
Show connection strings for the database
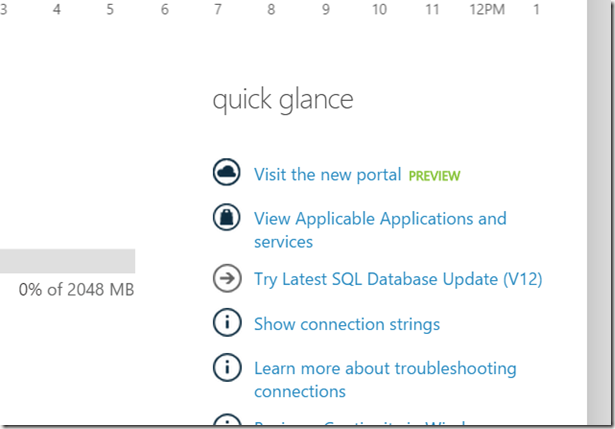tap(346, 324)
